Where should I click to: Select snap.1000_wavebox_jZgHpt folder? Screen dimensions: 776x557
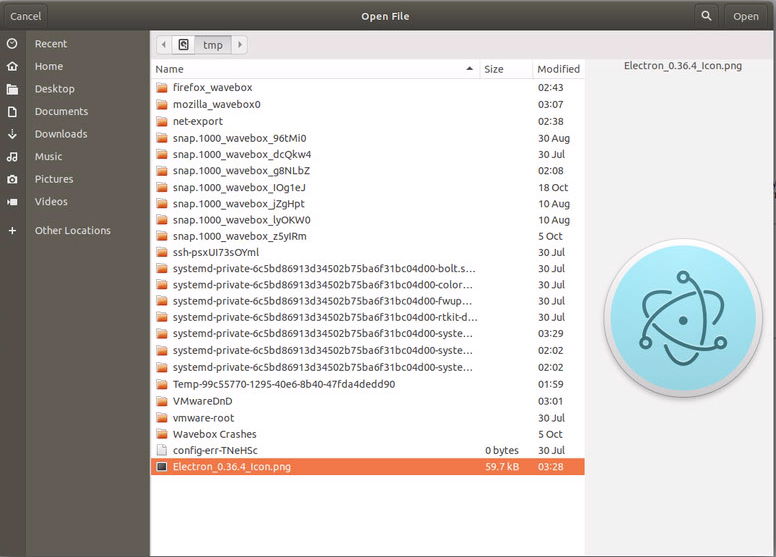(x=367, y=204)
